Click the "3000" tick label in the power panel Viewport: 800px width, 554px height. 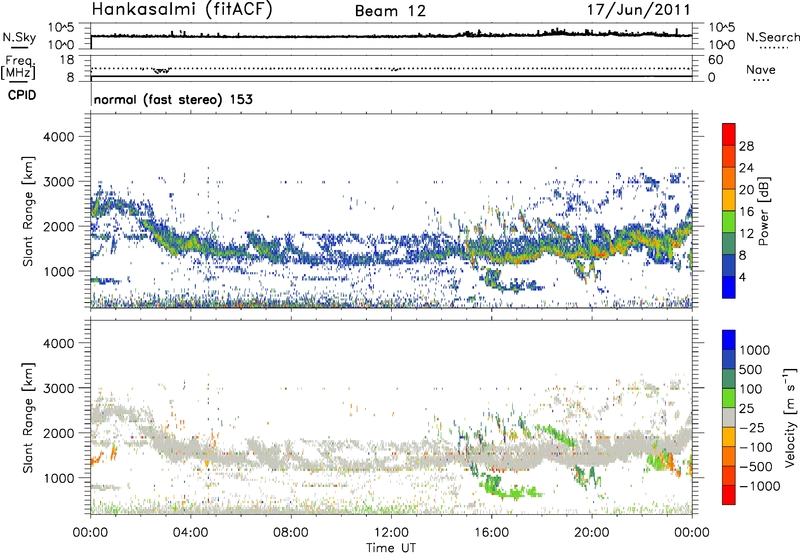pyautogui.click(x=59, y=182)
